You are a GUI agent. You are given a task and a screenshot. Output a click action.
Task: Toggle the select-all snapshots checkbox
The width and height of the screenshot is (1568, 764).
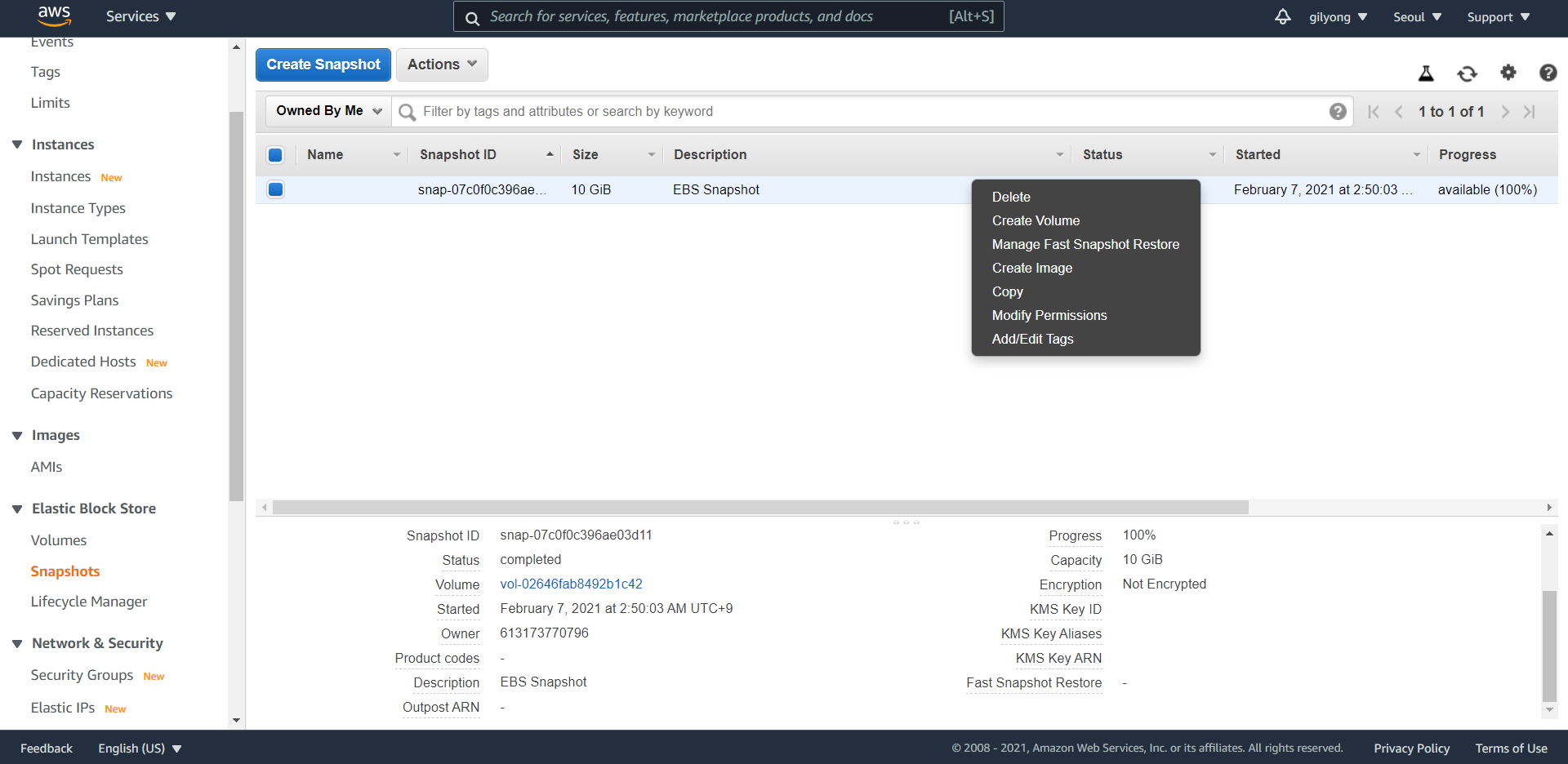point(275,154)
